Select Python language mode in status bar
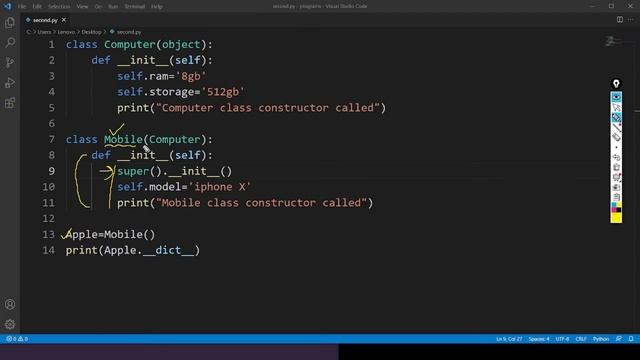 coord(601,339)
